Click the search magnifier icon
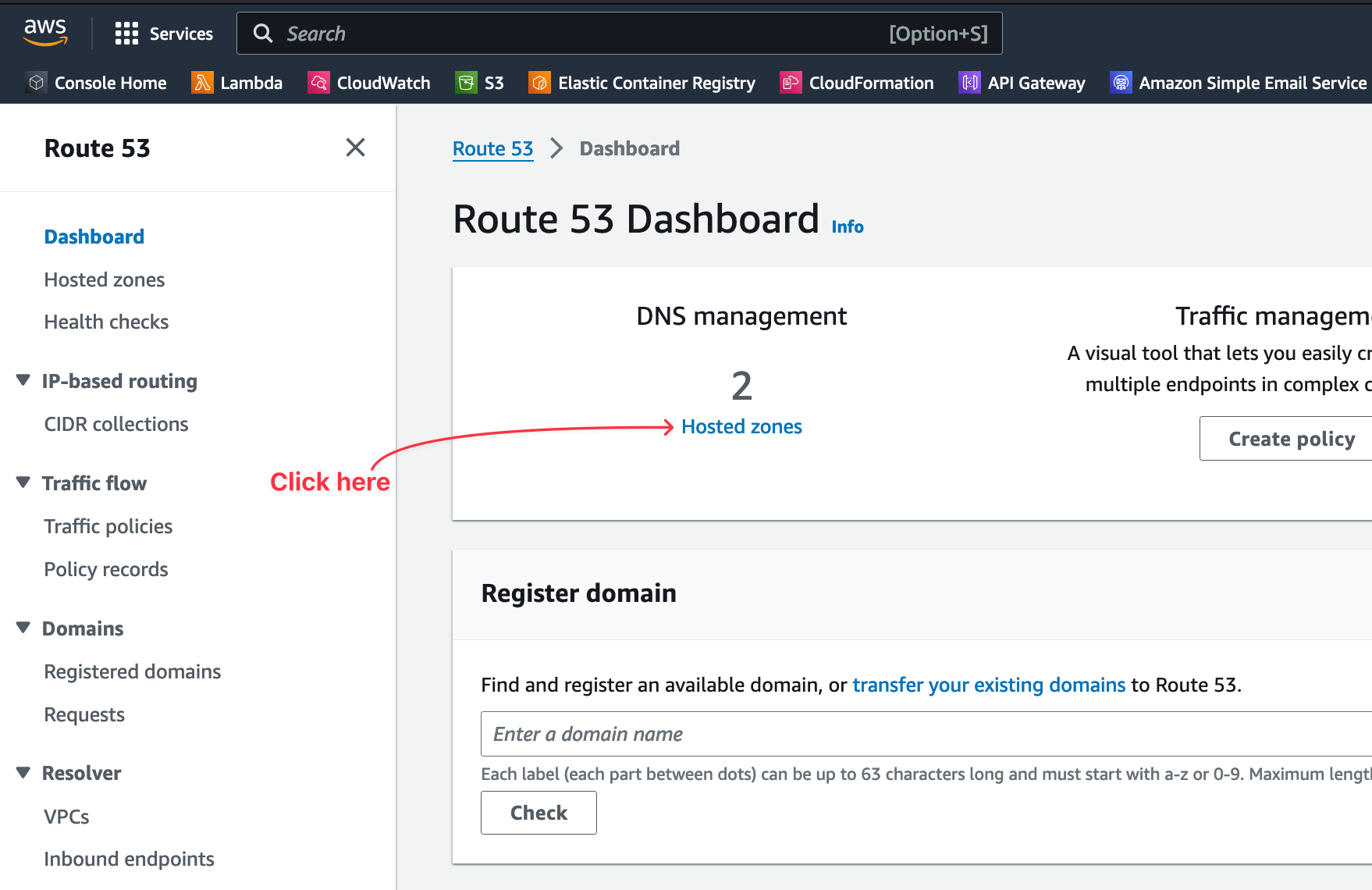This screenshot has height=890, width=1372. coord(262,33)
